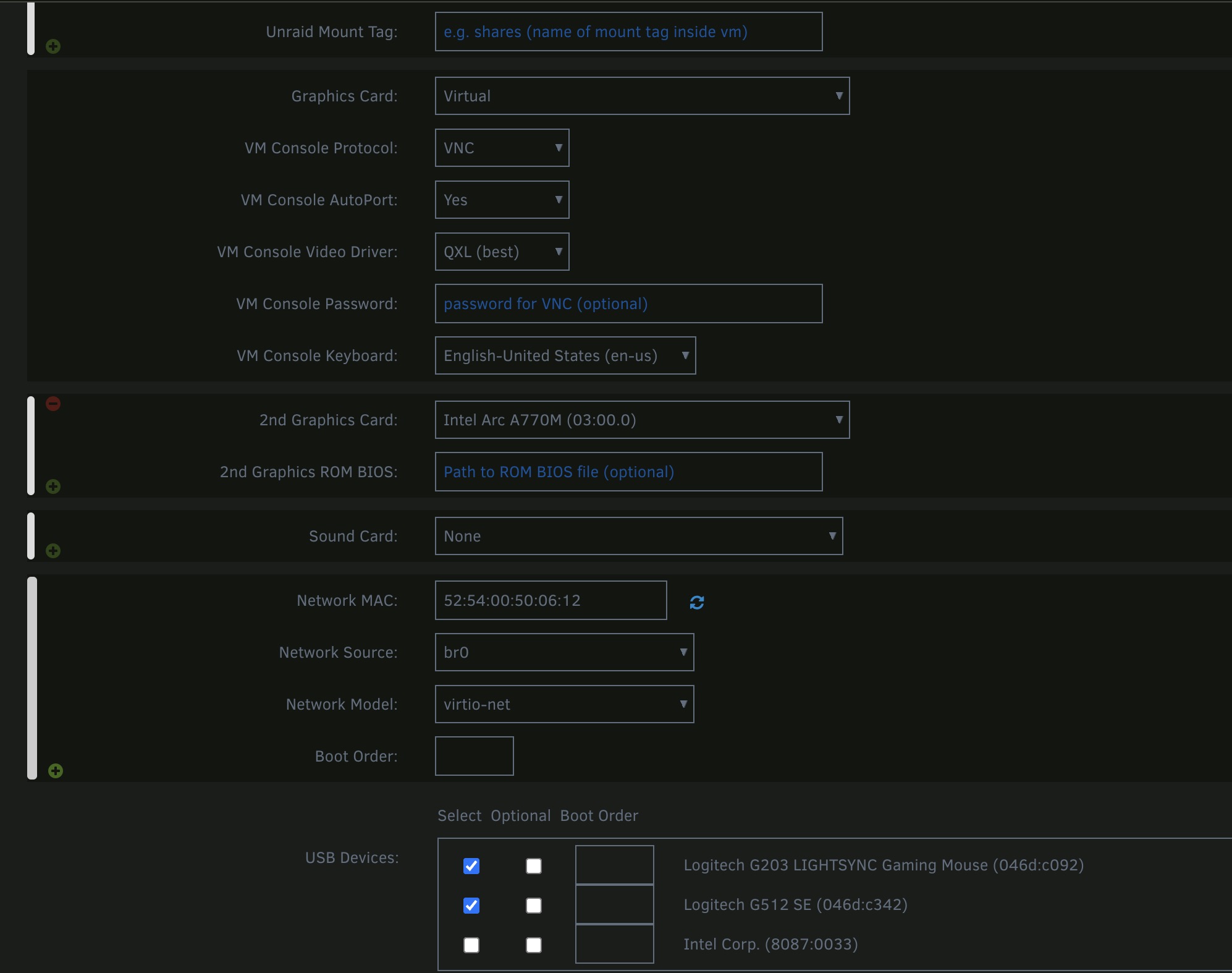Click the green plus icon beside Unraid Mount Tag
Screen dimensions: 1232x973
53,46
